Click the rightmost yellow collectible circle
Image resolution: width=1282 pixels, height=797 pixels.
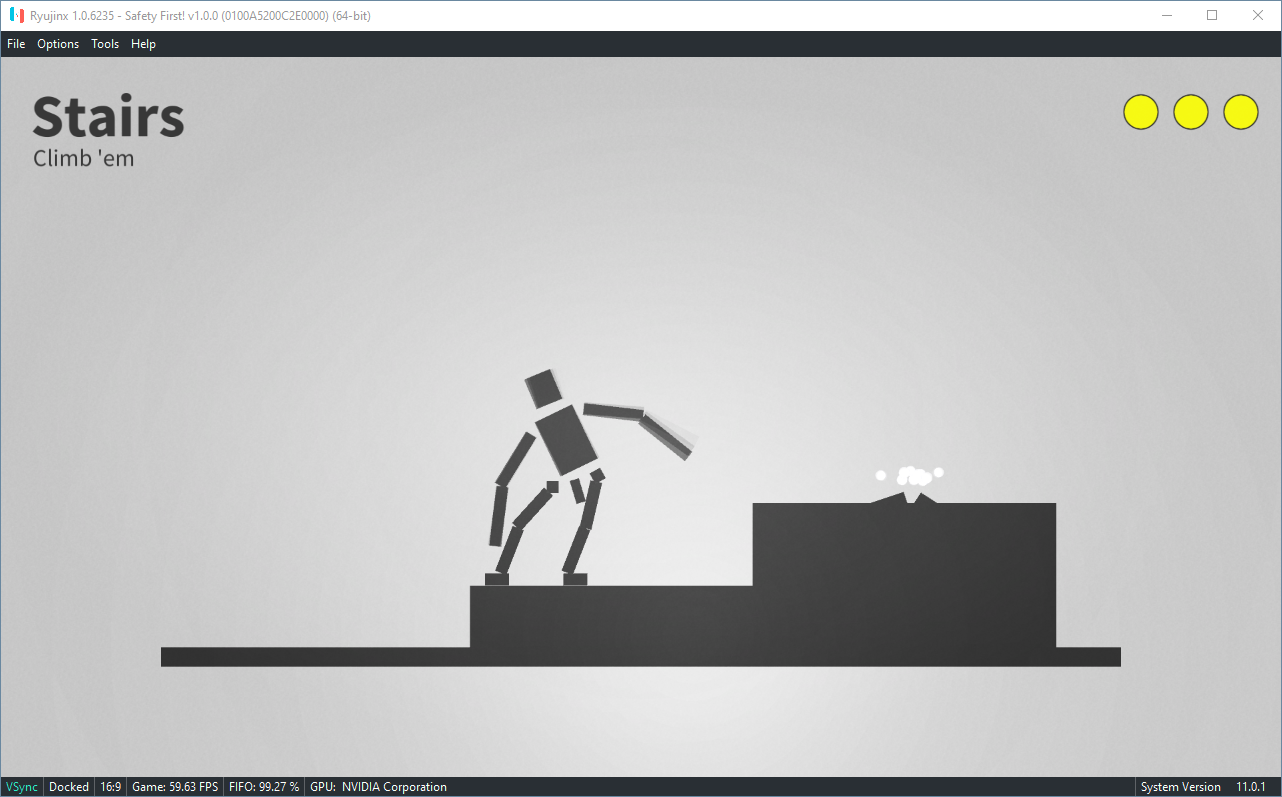coord(1240,112)
